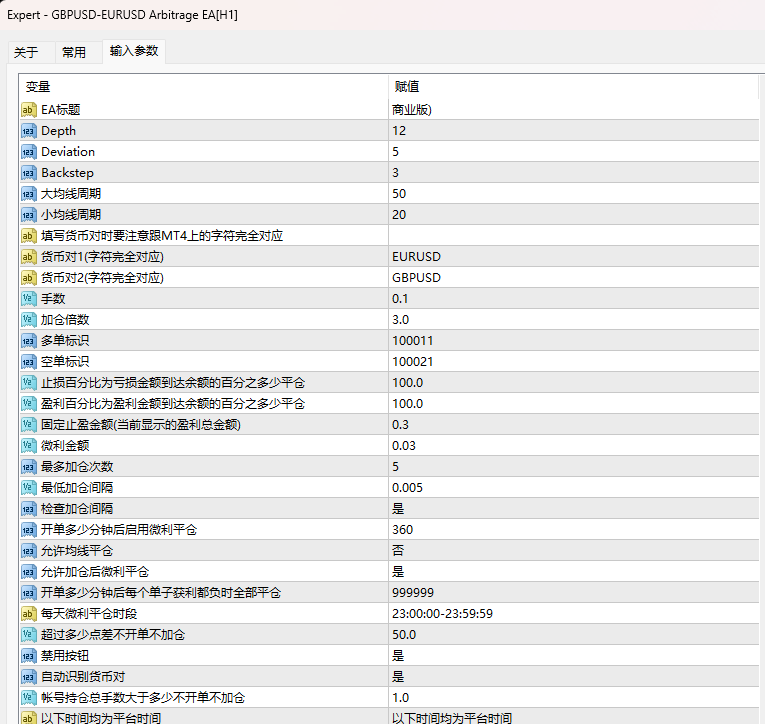Click the integer icon beside 大均线周期
This screenshot has height=724, width=765.
29,194
